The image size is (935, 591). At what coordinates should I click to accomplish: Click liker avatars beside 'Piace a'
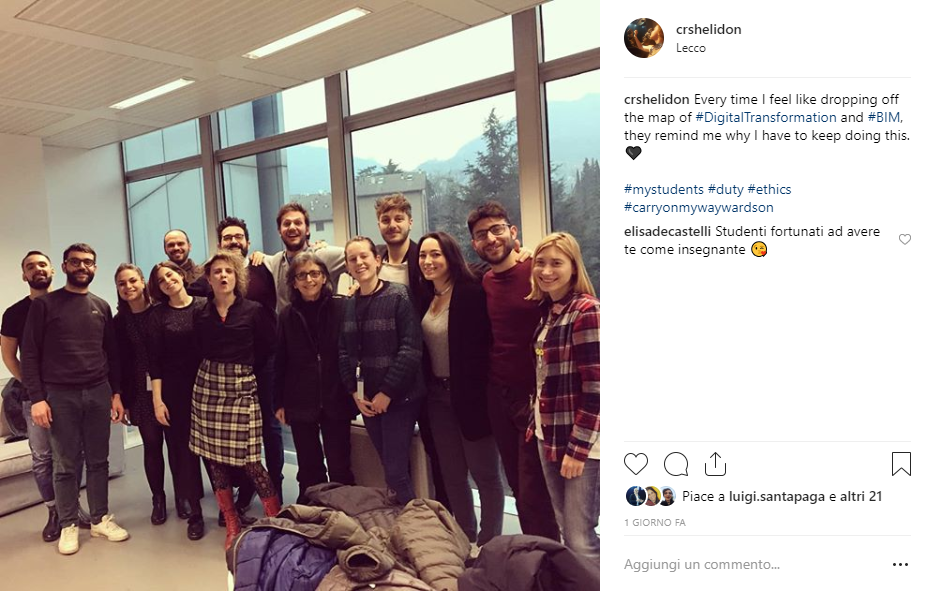pos(651,496)
